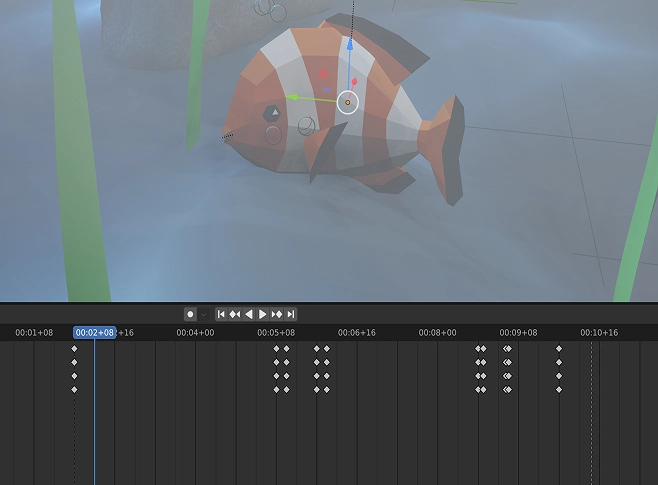
Task: Jump to the previous keyframe
Action: (235, 314)
